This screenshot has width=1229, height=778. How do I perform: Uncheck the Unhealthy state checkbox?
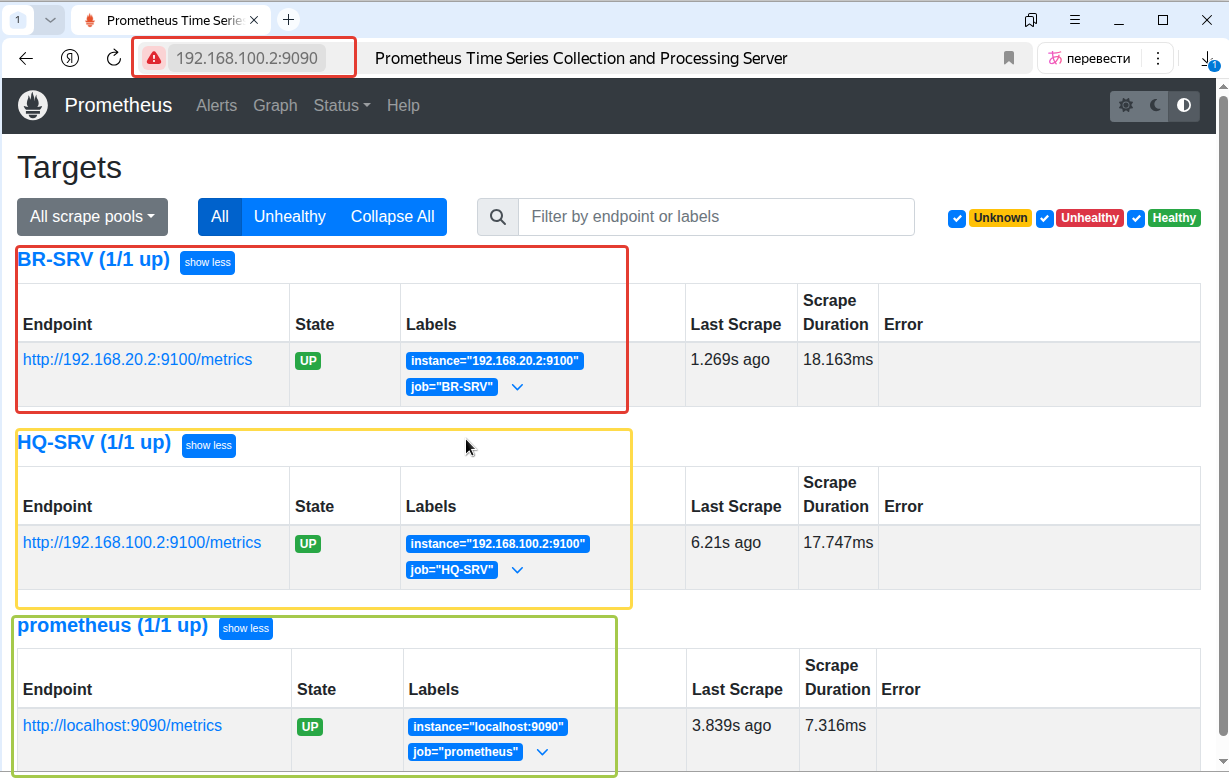1045,218
